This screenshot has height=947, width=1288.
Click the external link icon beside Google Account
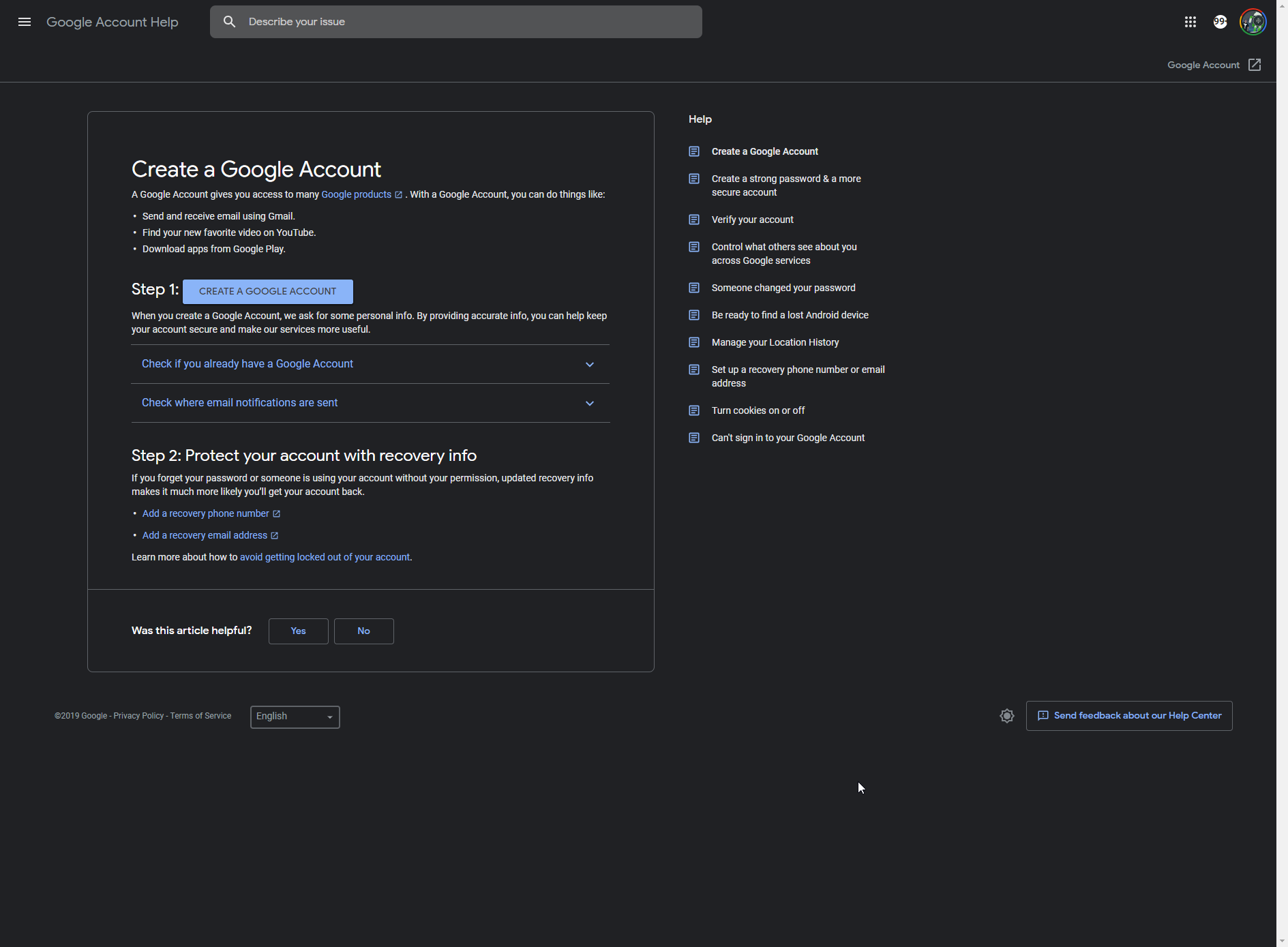pos(1255,65)
